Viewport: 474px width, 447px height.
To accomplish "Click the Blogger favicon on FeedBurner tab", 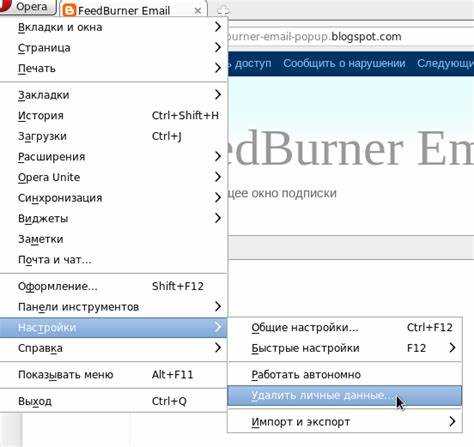I will pyautogui.click(x=69, y=11).
